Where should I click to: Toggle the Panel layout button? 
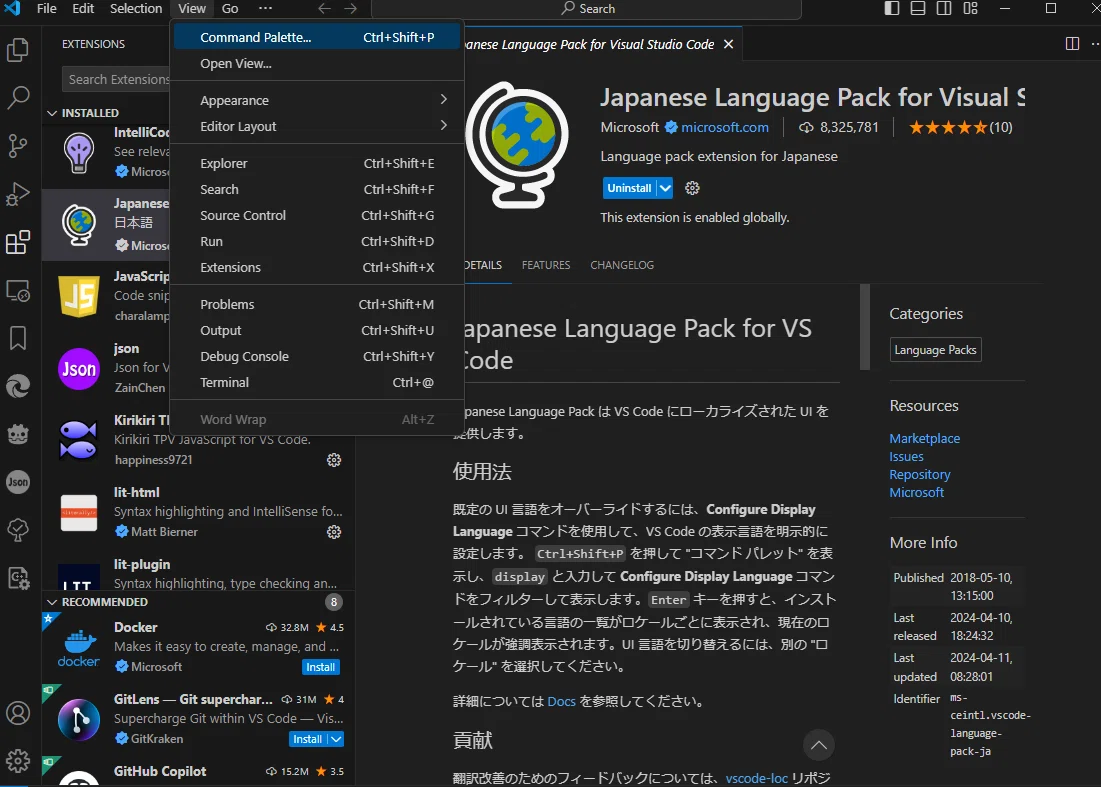pyautogui.click(x=918, y=8)
